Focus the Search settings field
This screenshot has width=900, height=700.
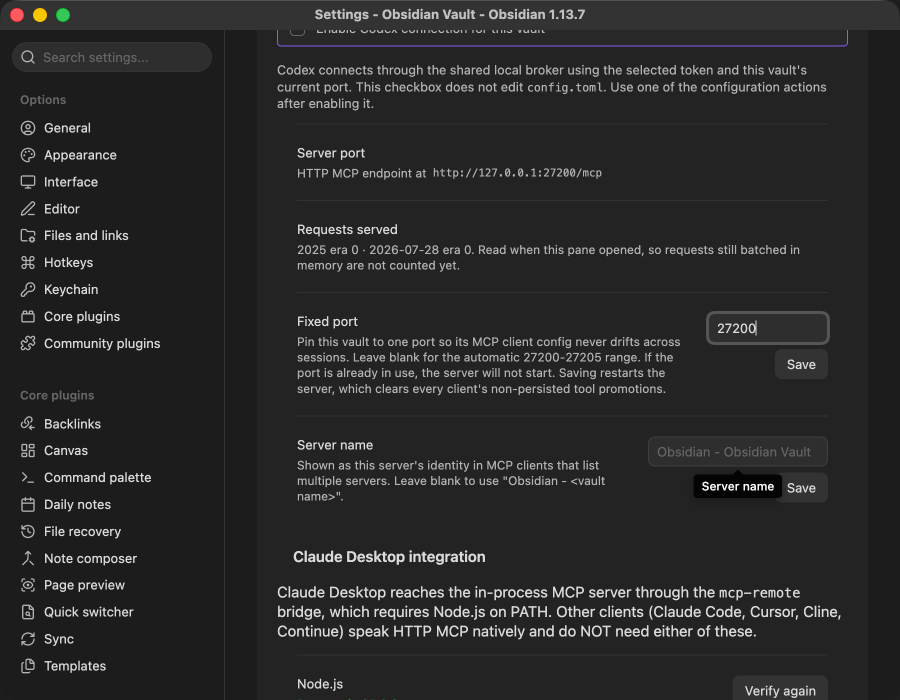(x=112, y=57)
